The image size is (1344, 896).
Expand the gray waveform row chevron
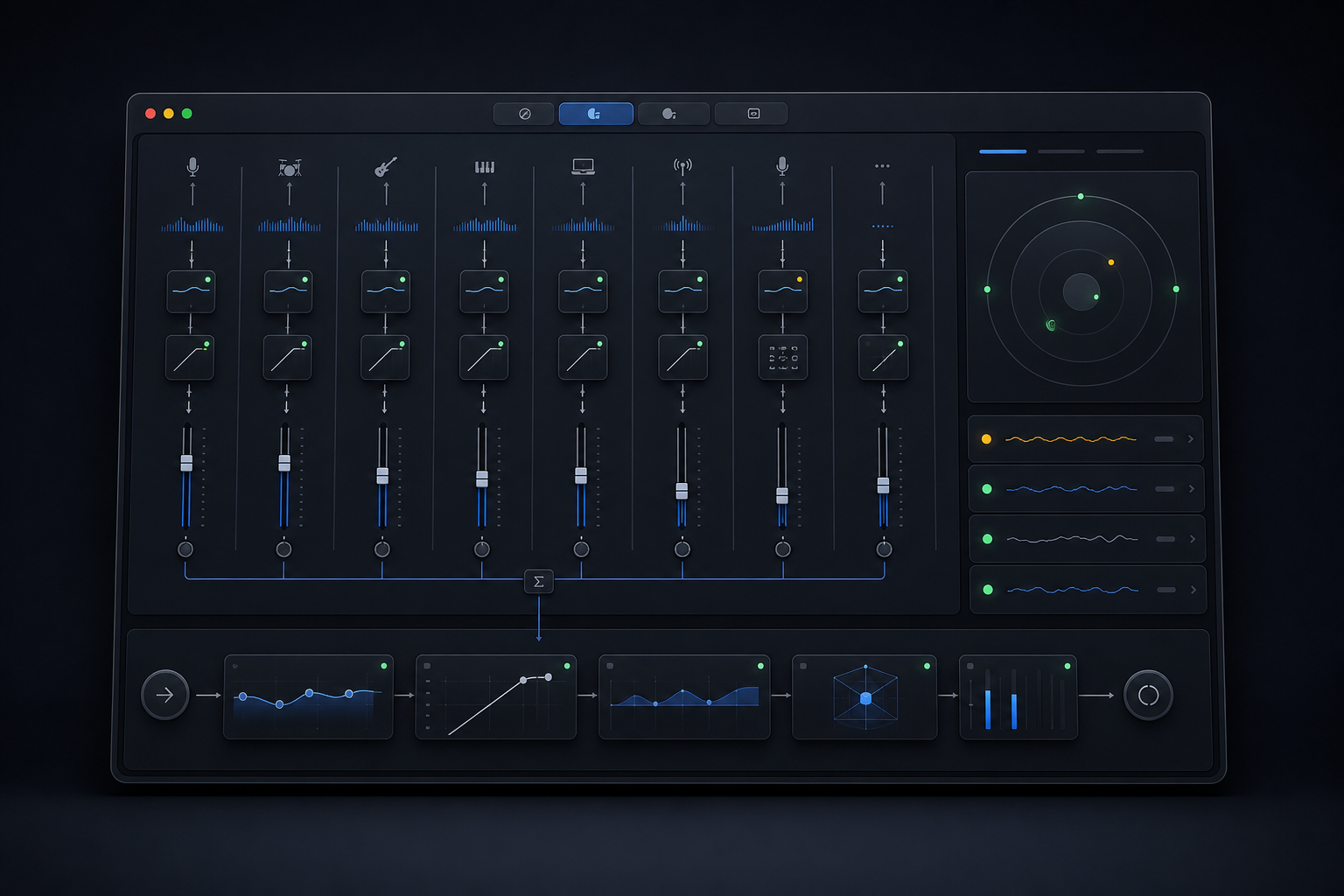click(1193, 539)
